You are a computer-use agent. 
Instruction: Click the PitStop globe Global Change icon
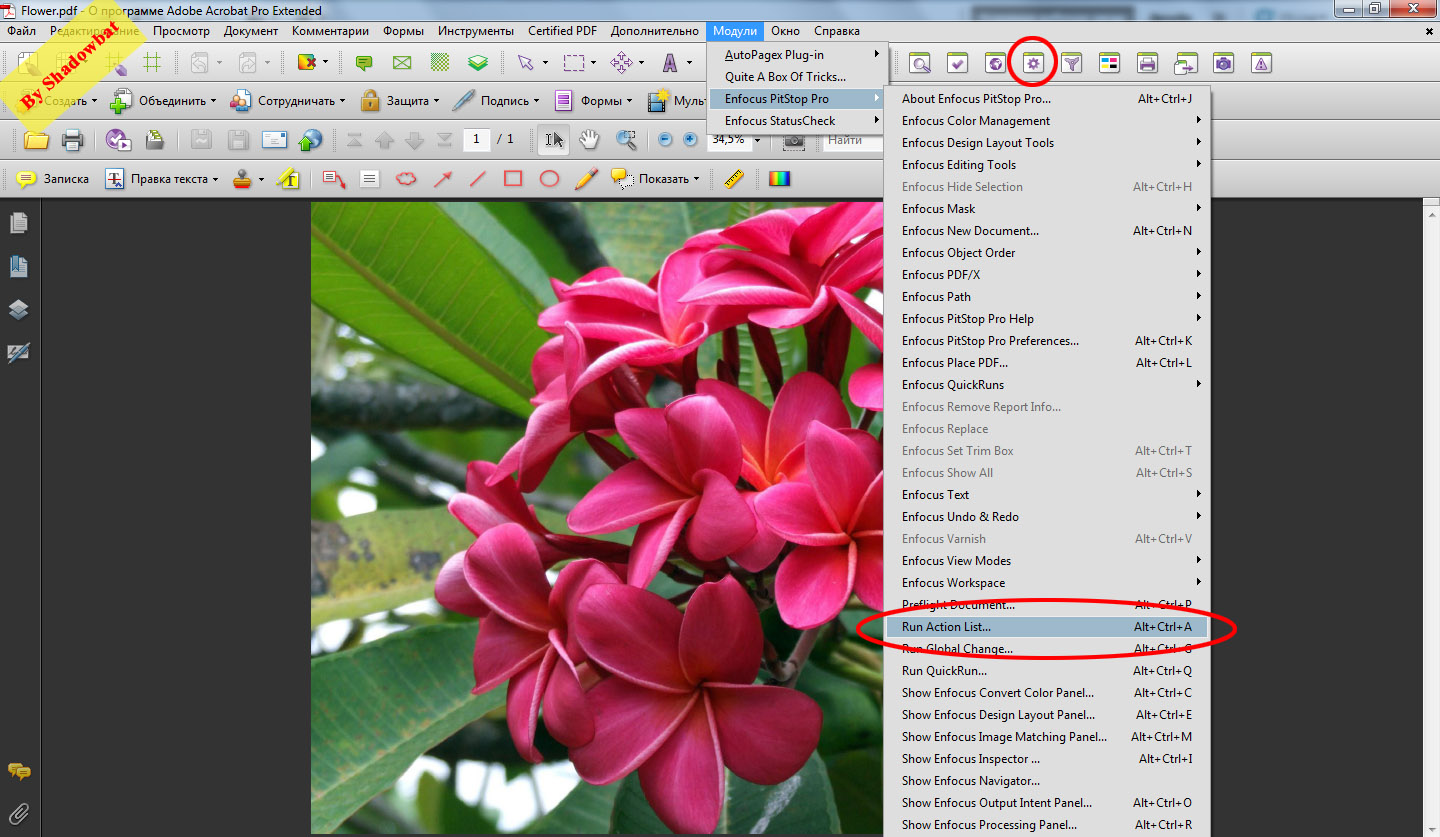click(x=995, y=63)
